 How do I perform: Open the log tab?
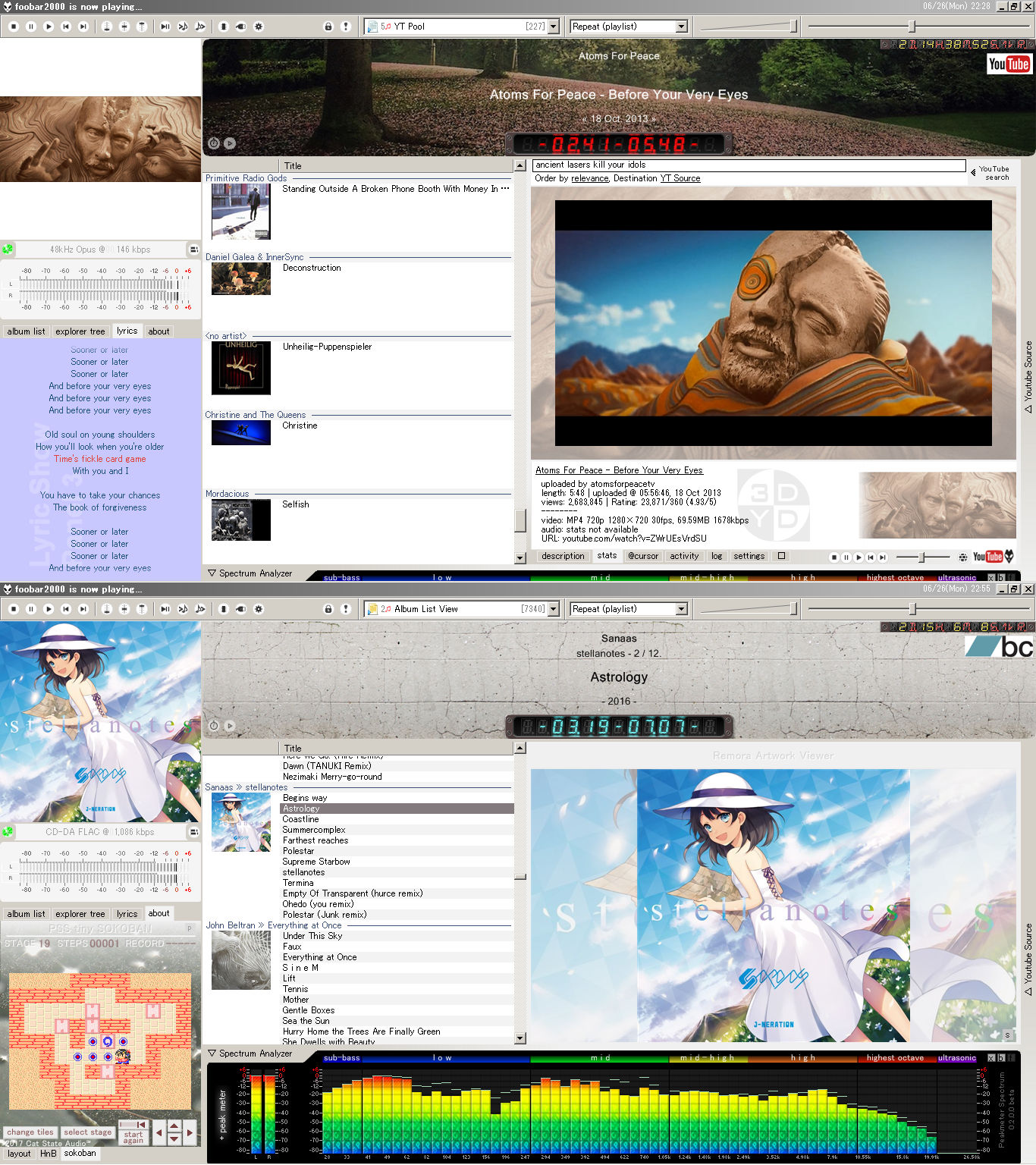[717, 556]
